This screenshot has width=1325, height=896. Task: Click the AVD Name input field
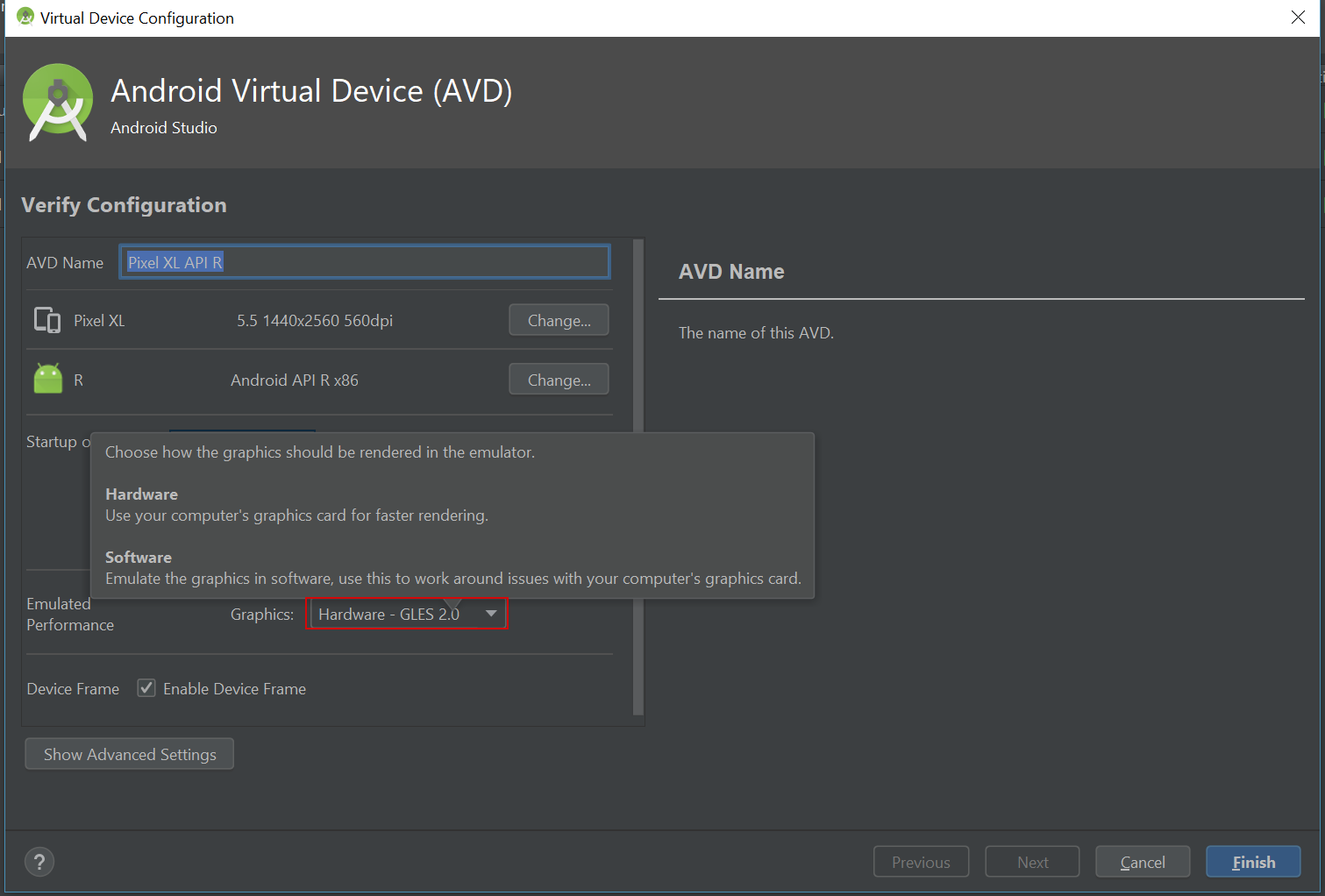click(365, 262)
